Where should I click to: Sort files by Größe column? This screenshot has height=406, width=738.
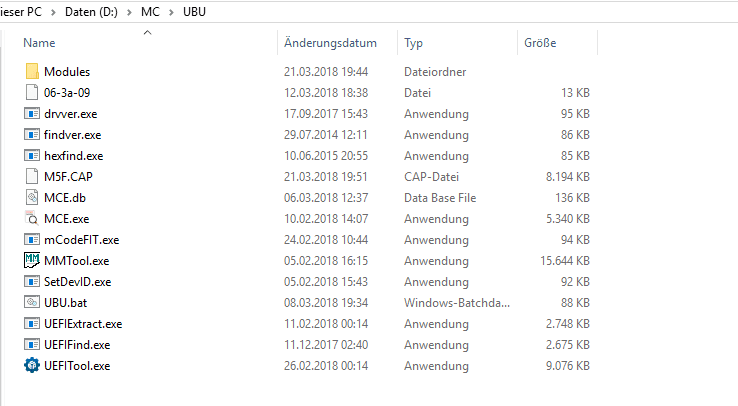(x=540, y=43)
